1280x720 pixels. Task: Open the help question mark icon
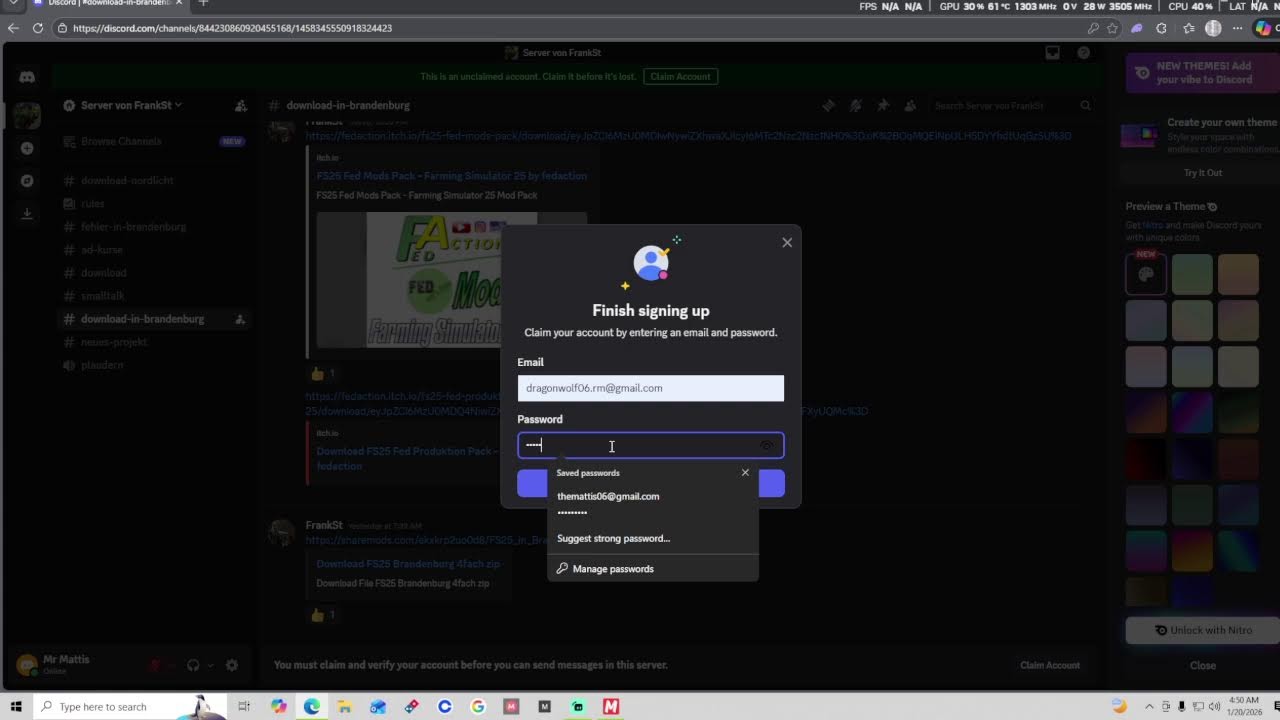(x=1083, y=53)
